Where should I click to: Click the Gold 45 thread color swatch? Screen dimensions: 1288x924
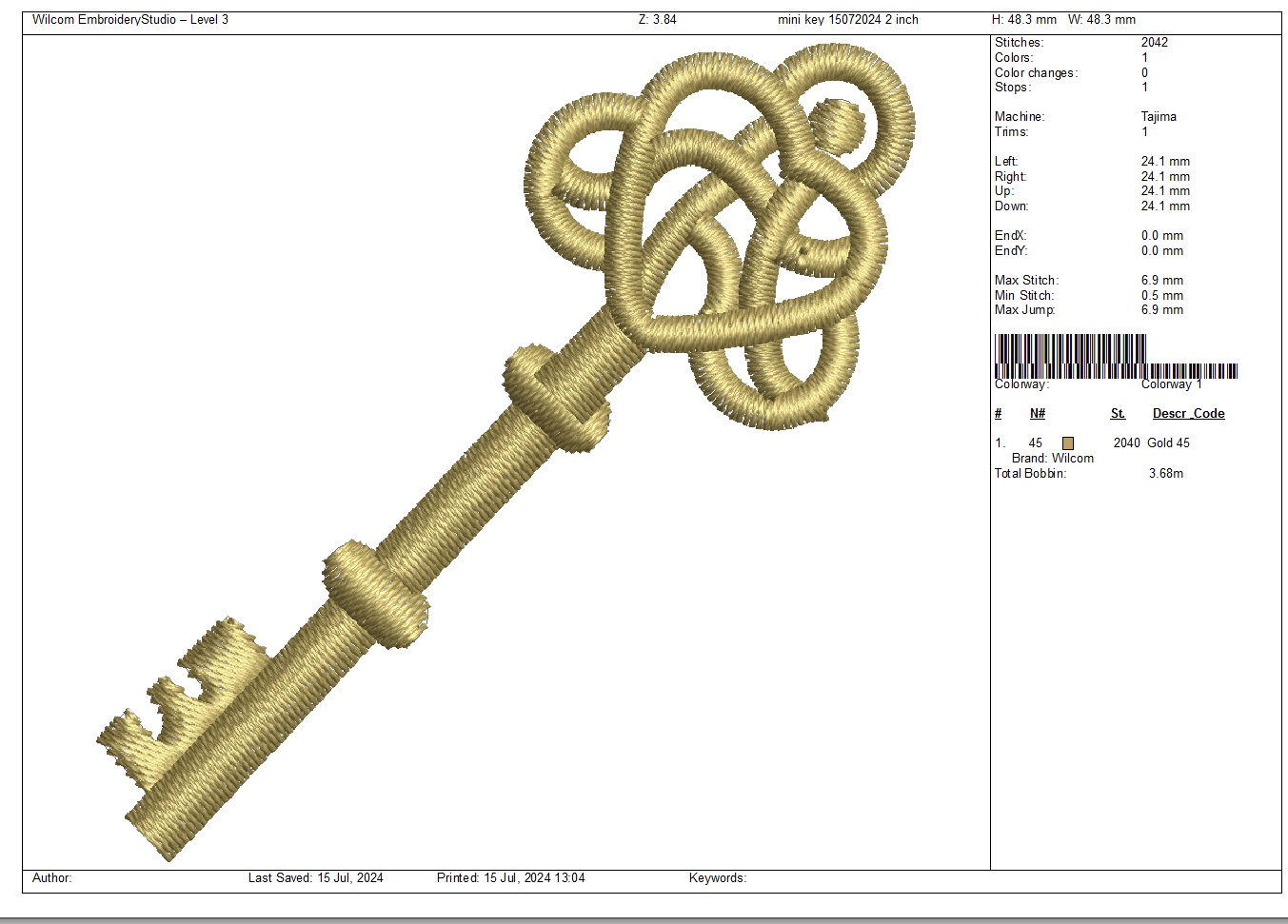(1068, 443)
